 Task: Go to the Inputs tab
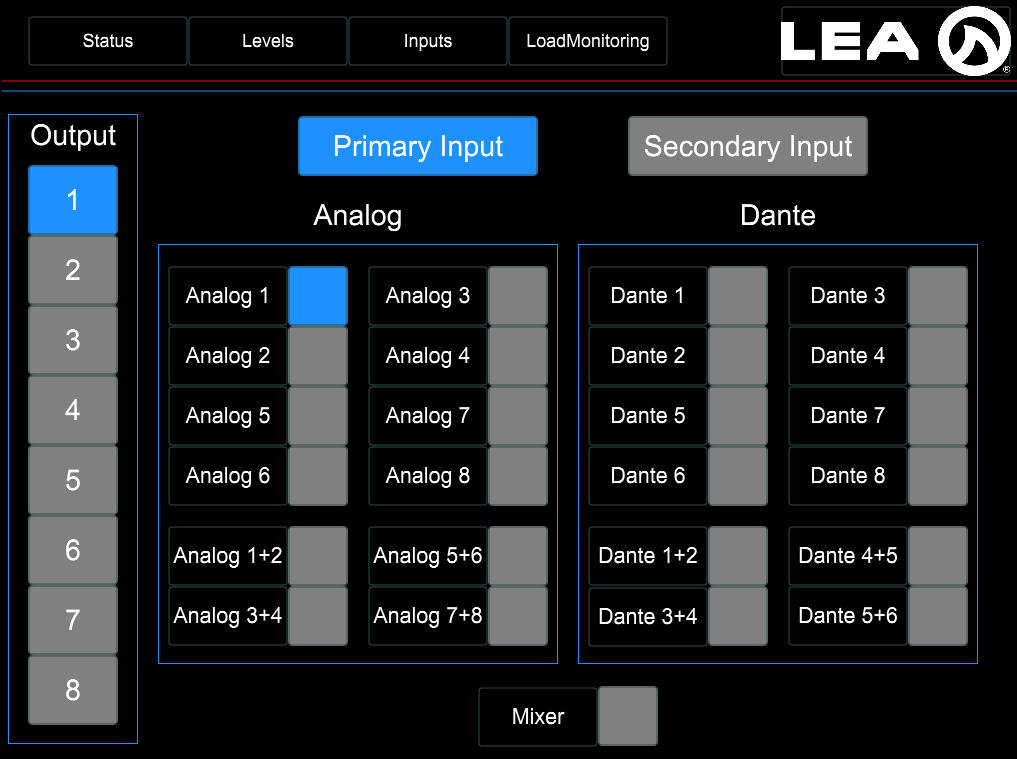tap(428, 41)
